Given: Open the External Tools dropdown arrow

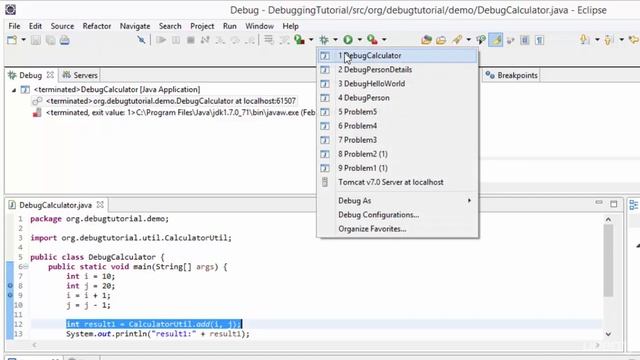Looking at the screenshot, I should point(384,40).
